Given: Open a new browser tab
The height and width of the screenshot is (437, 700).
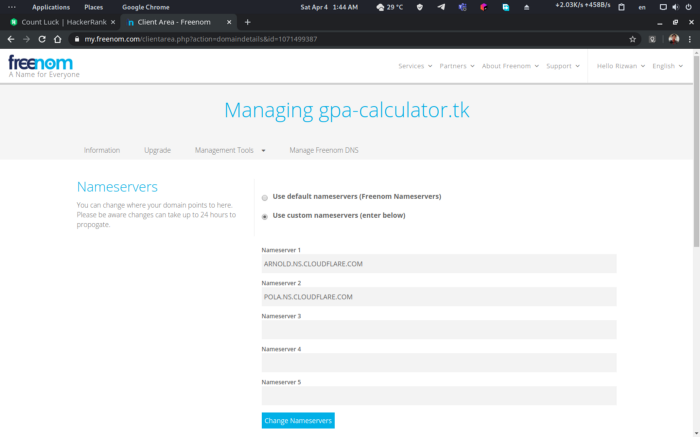Looking at the screenshot, I should [247, 22].
